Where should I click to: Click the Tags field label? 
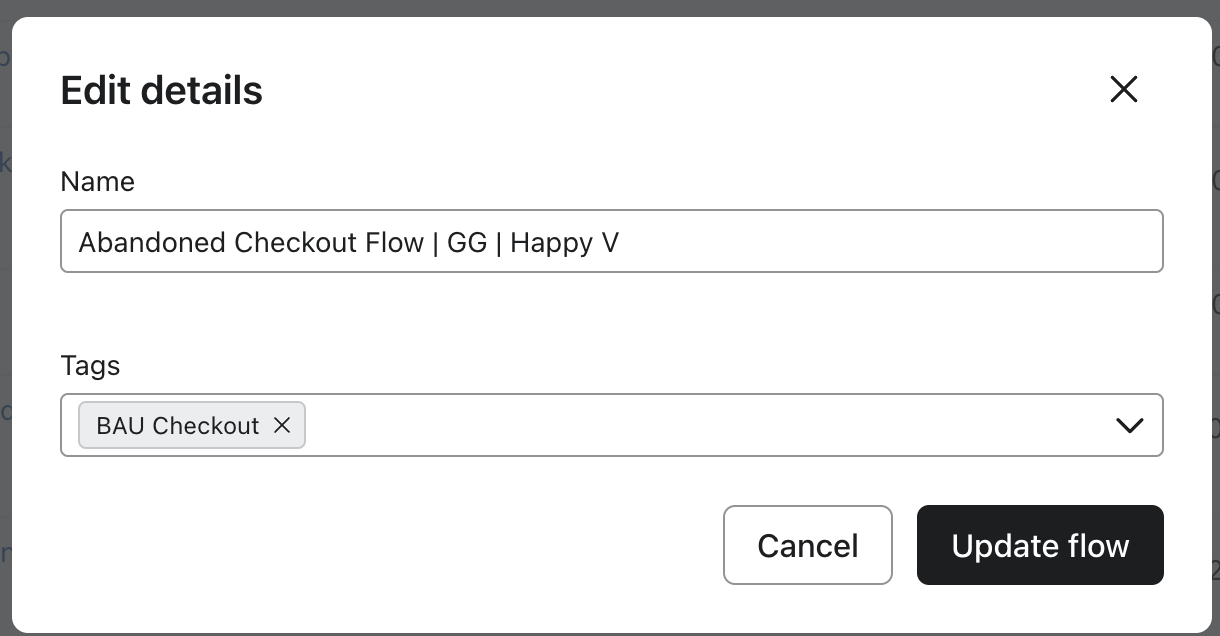[90, 365]
